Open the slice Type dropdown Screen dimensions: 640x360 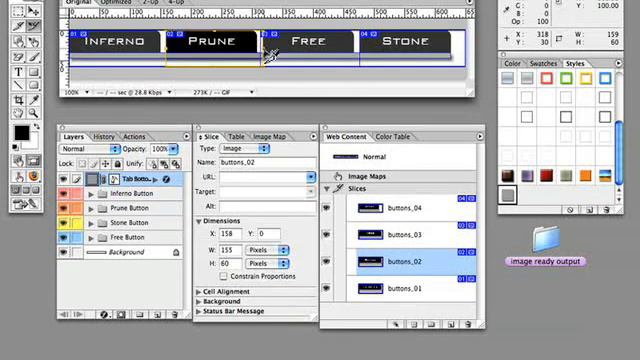244,149
